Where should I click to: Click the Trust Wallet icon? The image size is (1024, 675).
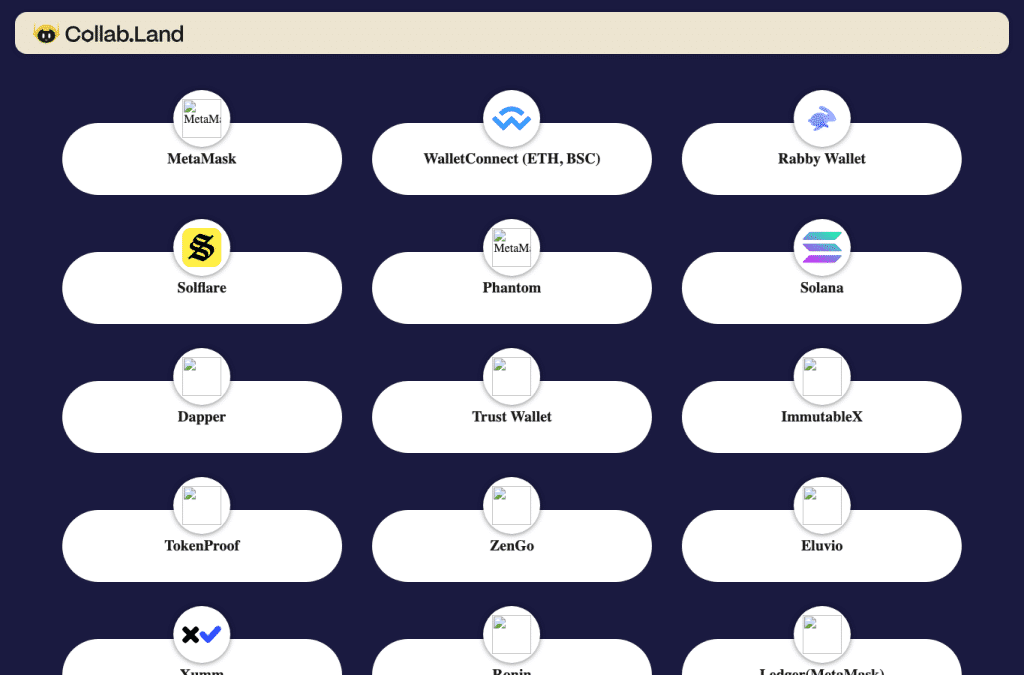pos(511,376)
